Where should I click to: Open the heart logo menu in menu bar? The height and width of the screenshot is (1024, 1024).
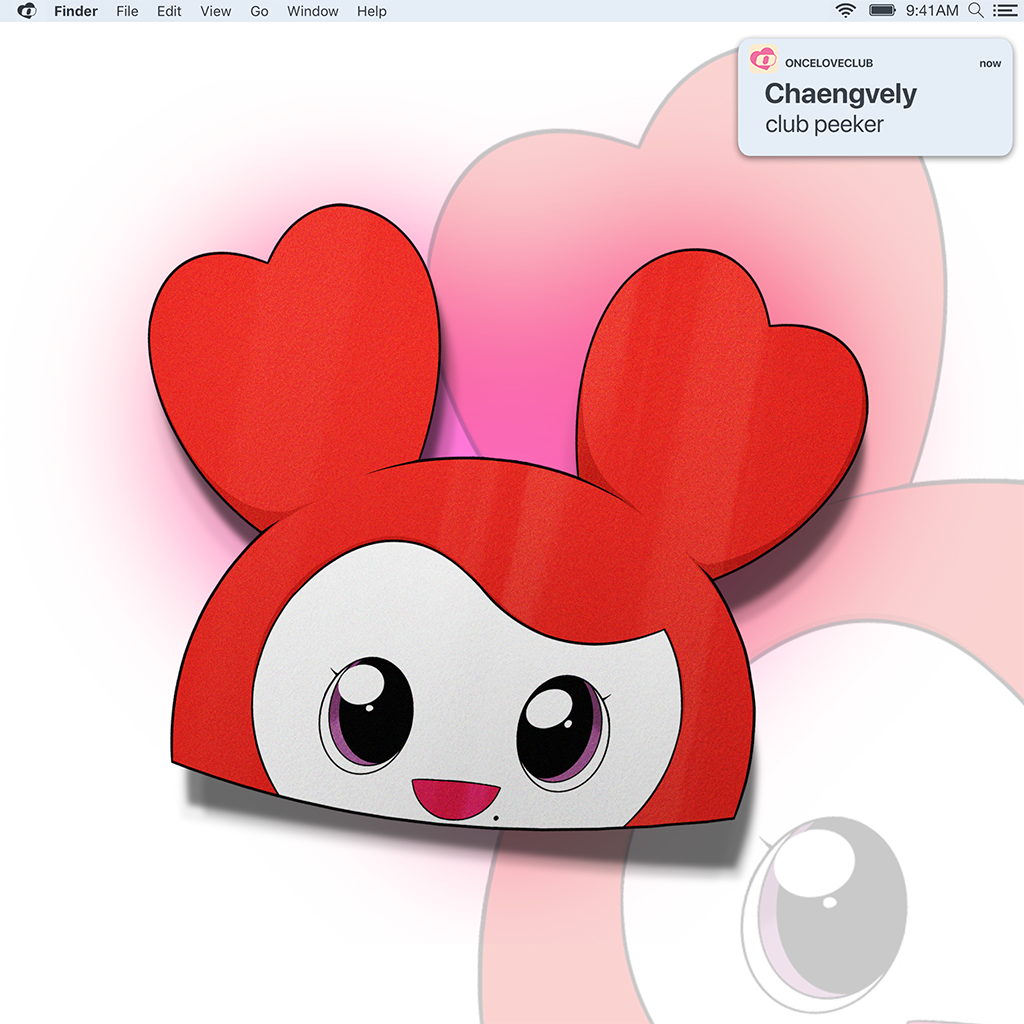click(x=27, y=11)
